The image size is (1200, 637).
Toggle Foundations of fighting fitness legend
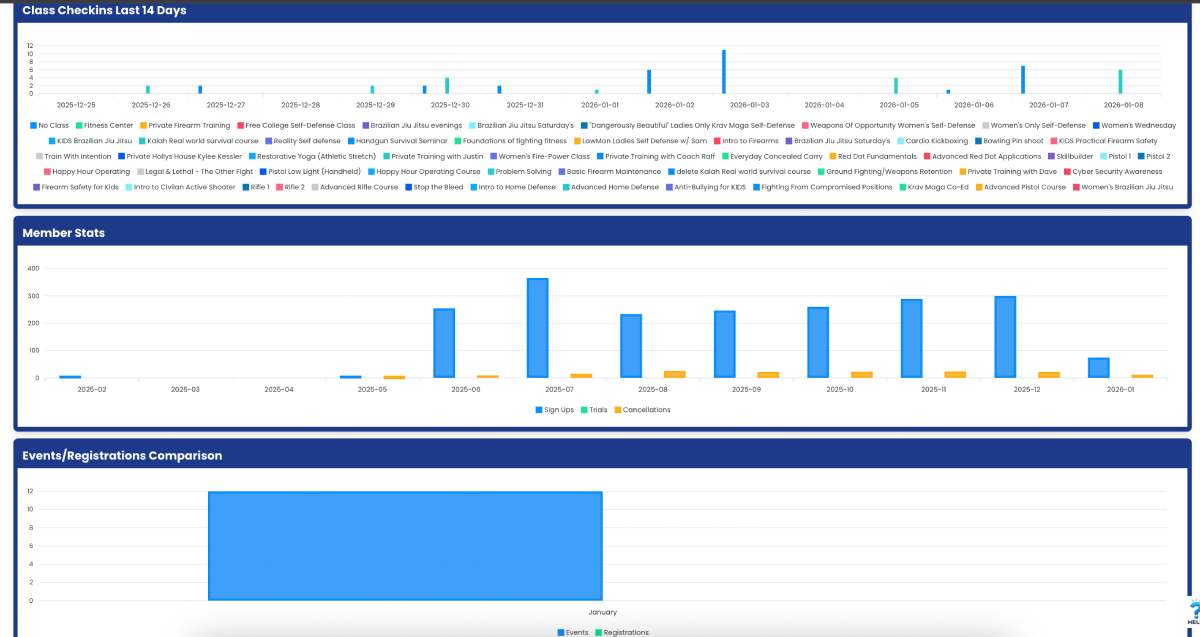(510, 141)
